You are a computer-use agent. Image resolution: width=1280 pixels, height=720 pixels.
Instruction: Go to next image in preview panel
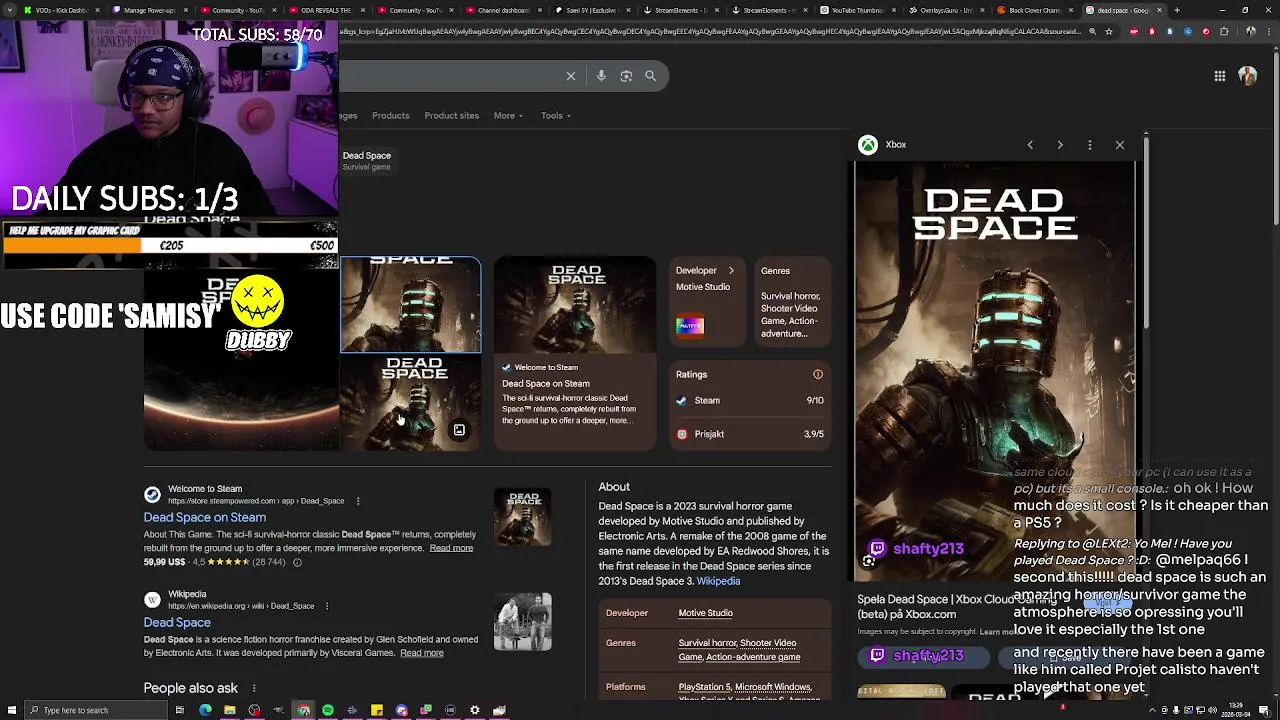(1060, 145)
